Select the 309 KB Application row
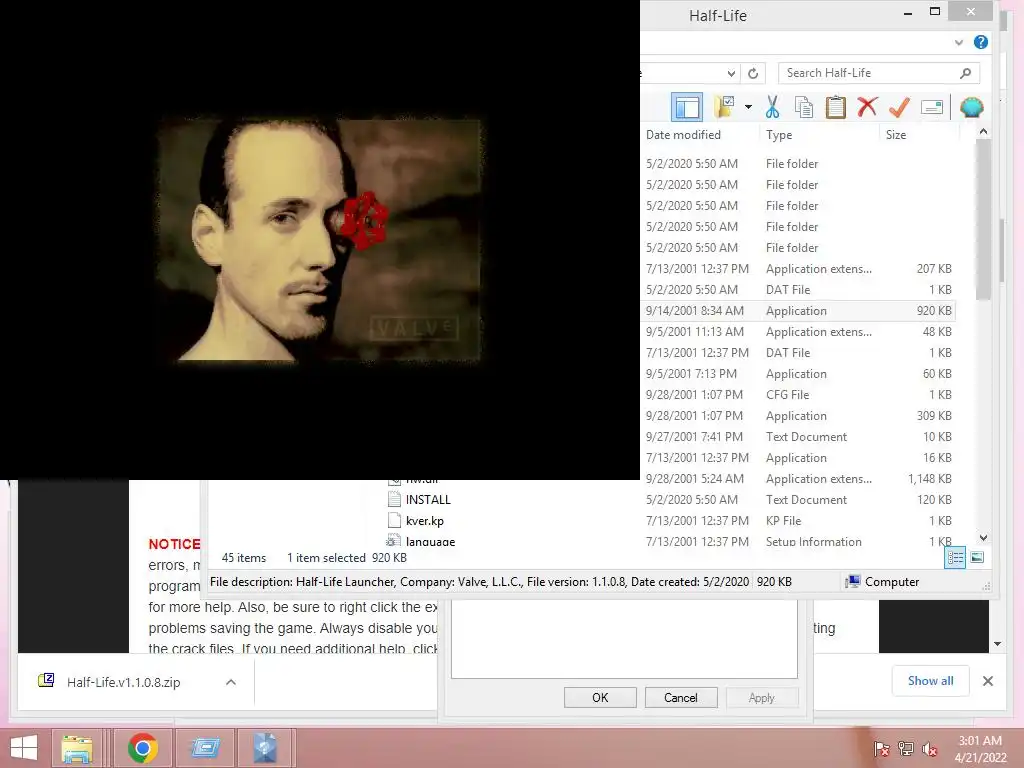 [798, 415]
